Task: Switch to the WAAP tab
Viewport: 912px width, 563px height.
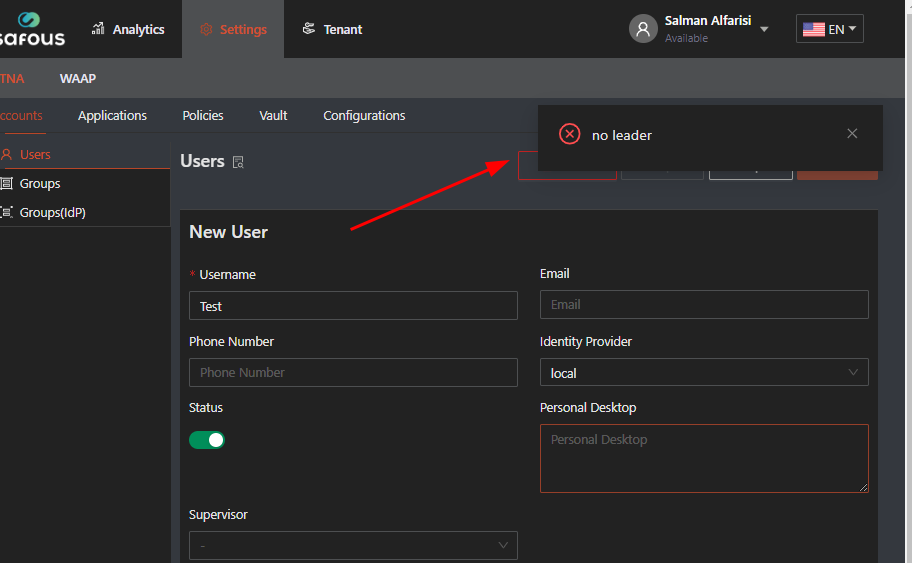Action: pos(78,78)
